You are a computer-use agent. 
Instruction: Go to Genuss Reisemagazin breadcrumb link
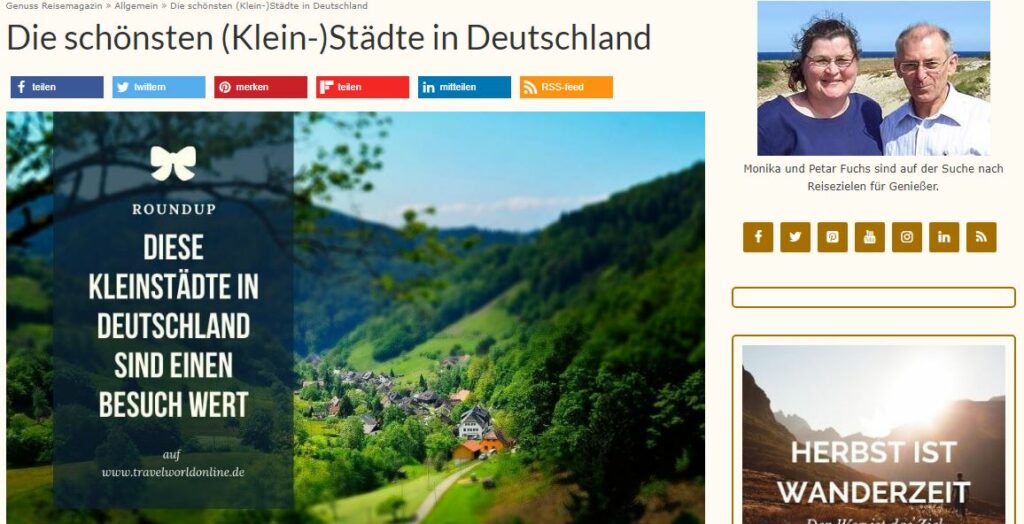point(54,6)
